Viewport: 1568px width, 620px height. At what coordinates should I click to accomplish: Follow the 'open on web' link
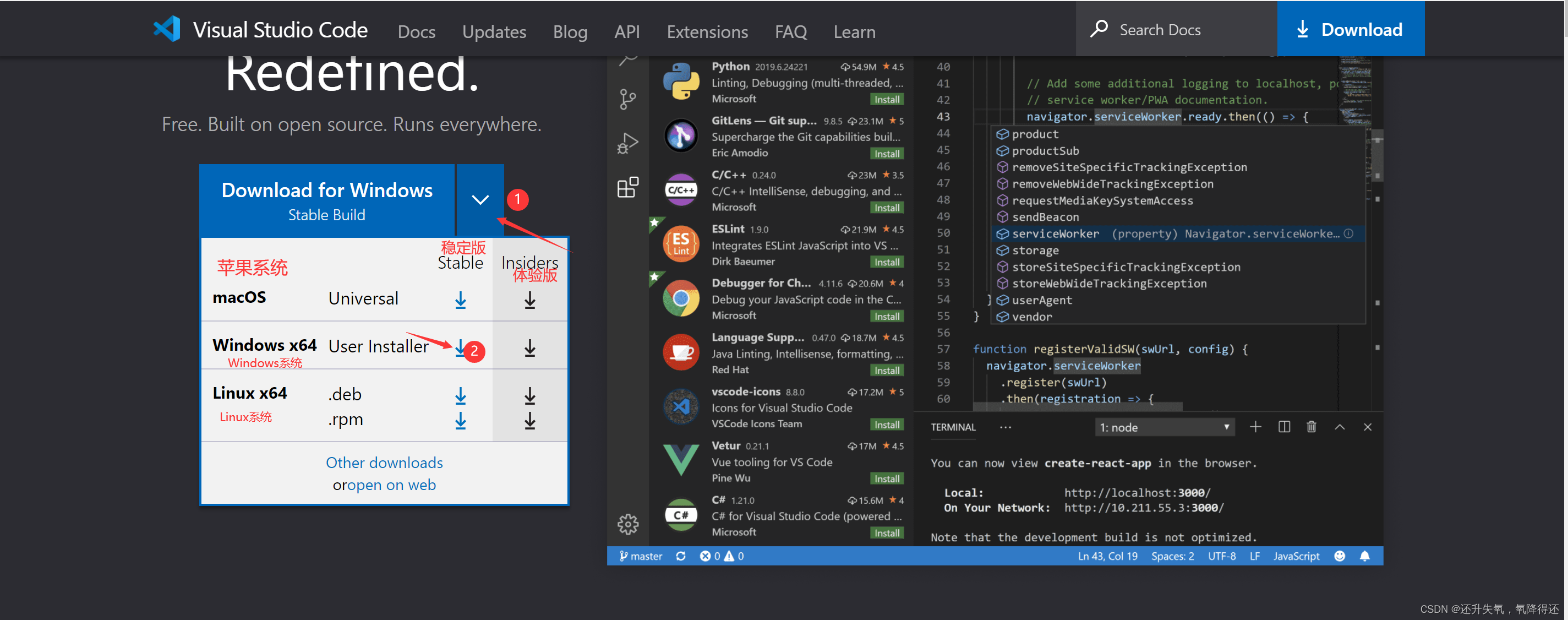[x=391, y=485]
